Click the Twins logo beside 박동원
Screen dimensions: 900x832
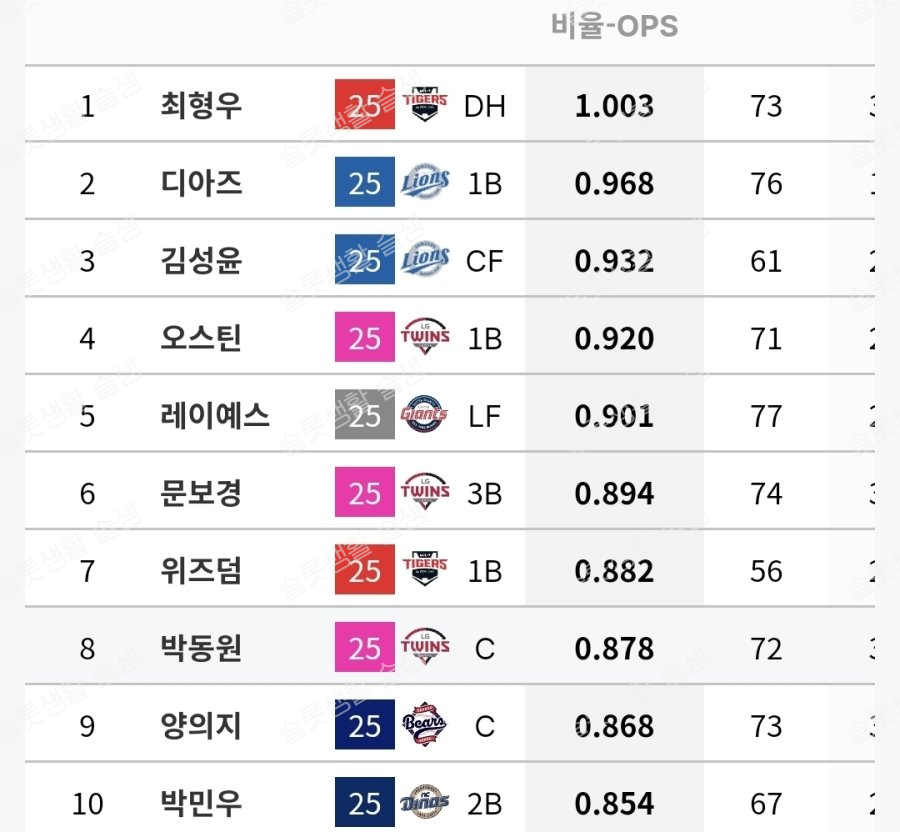point(425,646)
